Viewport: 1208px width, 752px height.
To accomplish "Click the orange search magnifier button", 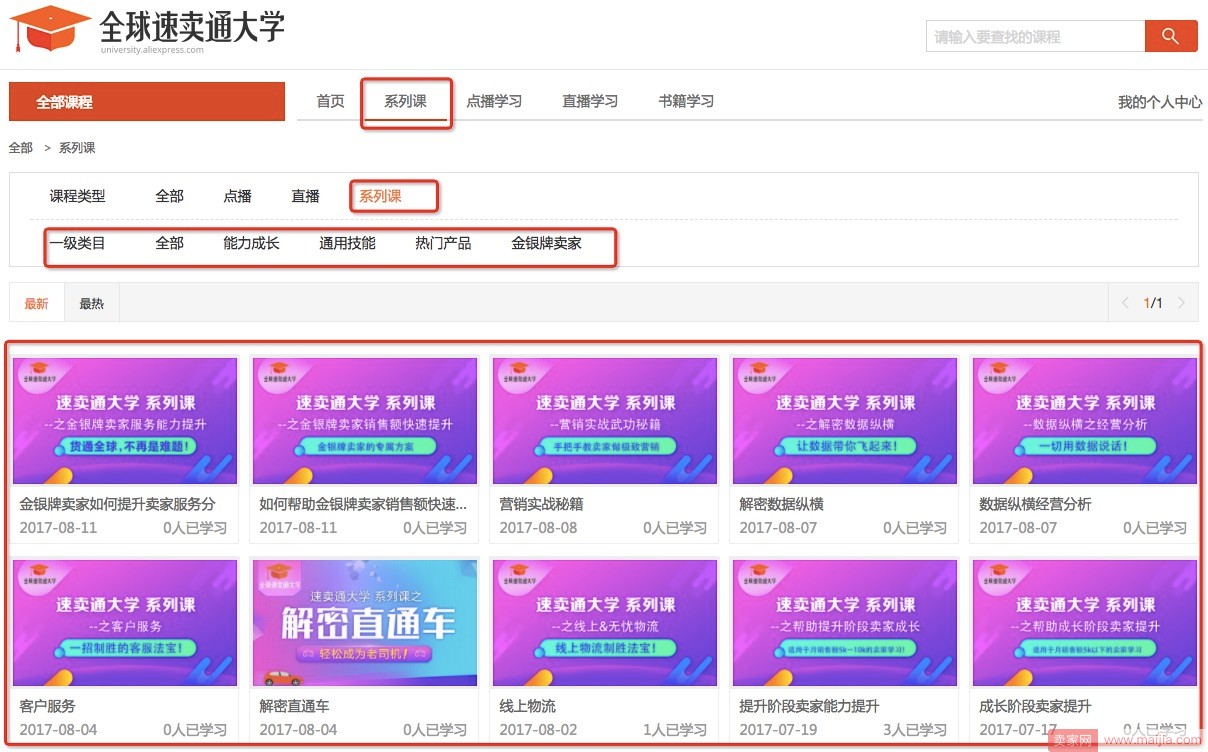I will [x=1170, y=37].
